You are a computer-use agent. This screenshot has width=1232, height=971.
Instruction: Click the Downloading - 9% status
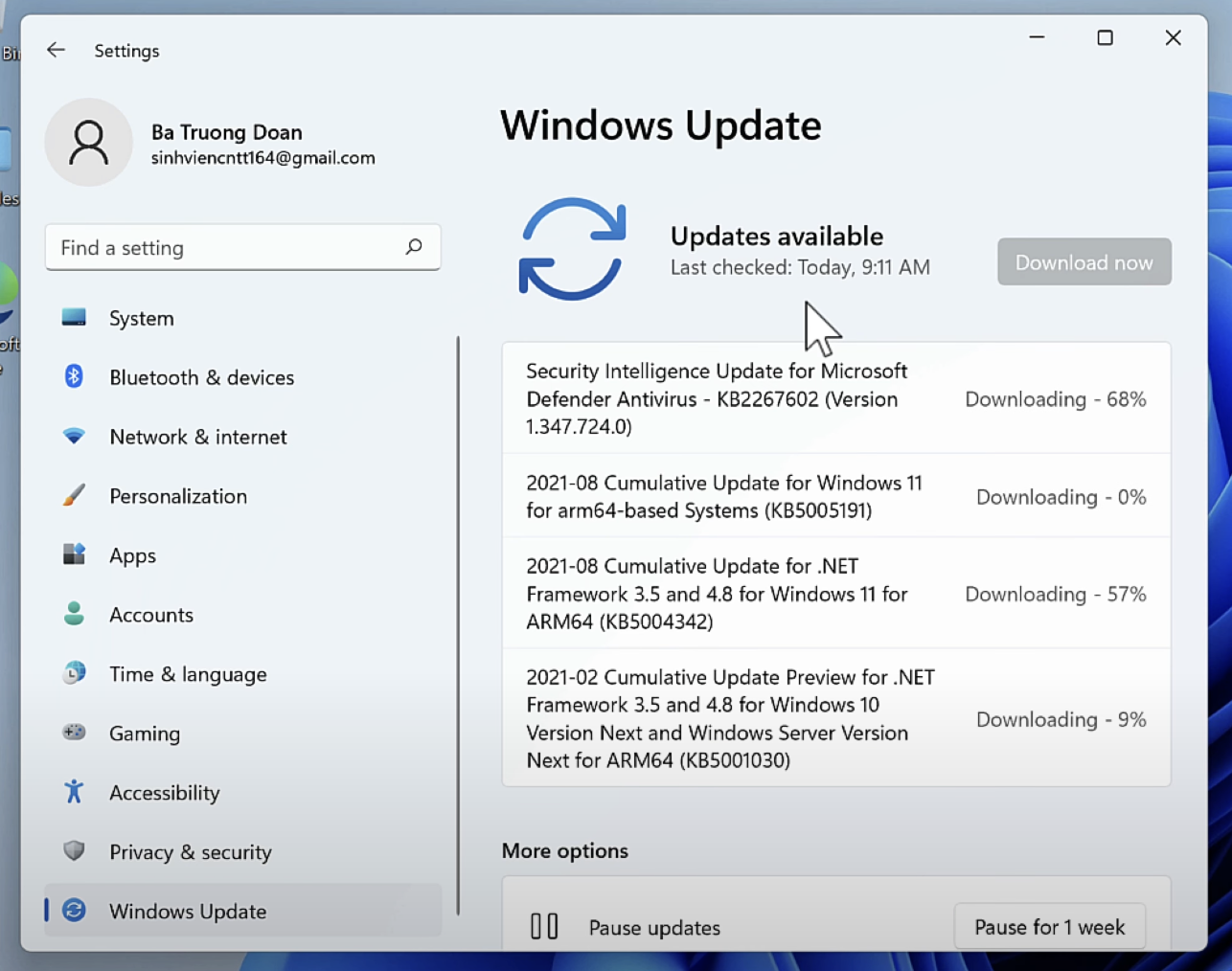(x=1061, y=719)
